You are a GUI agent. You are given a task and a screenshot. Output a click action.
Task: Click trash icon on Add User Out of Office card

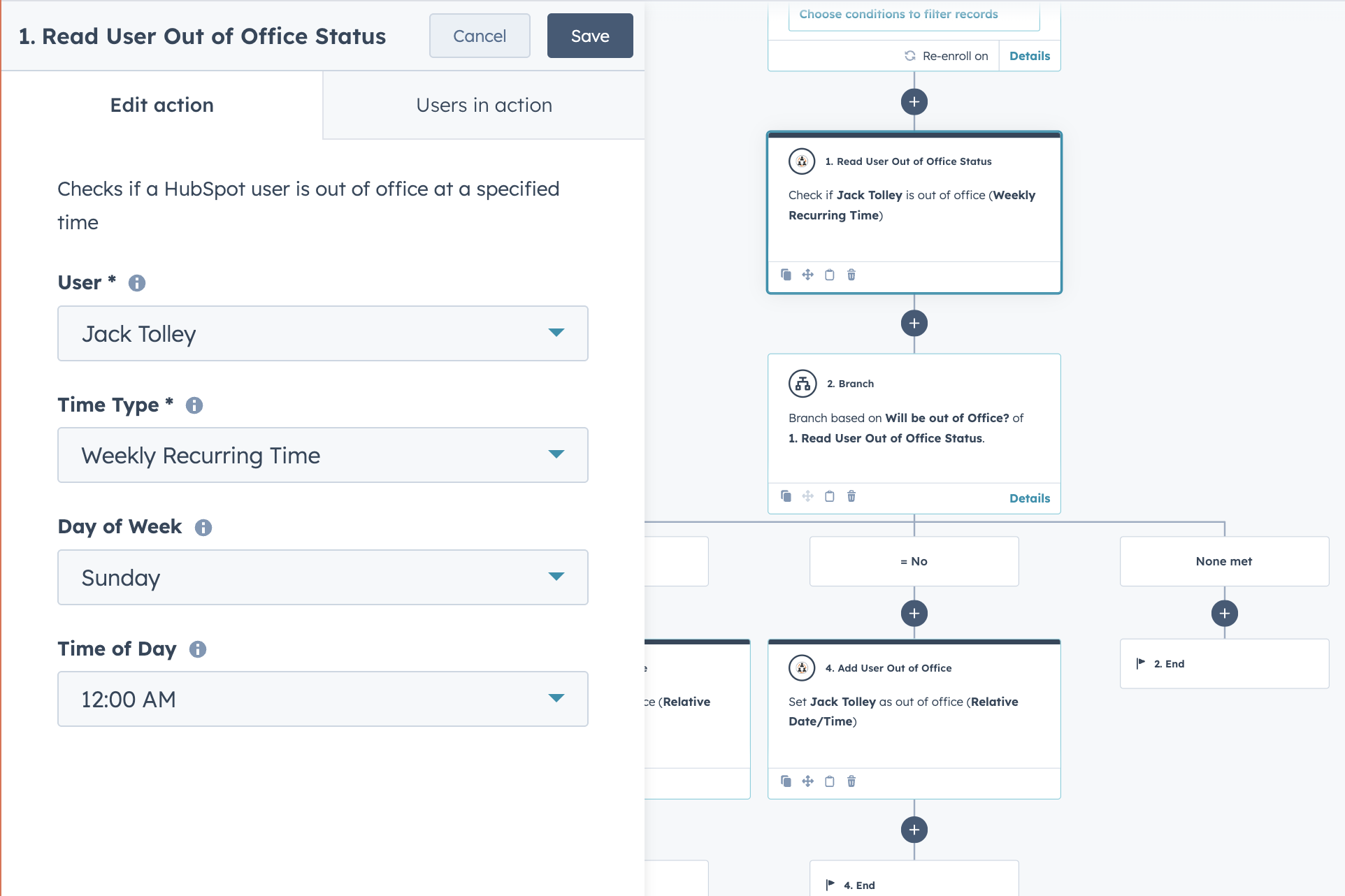point(851,781)
